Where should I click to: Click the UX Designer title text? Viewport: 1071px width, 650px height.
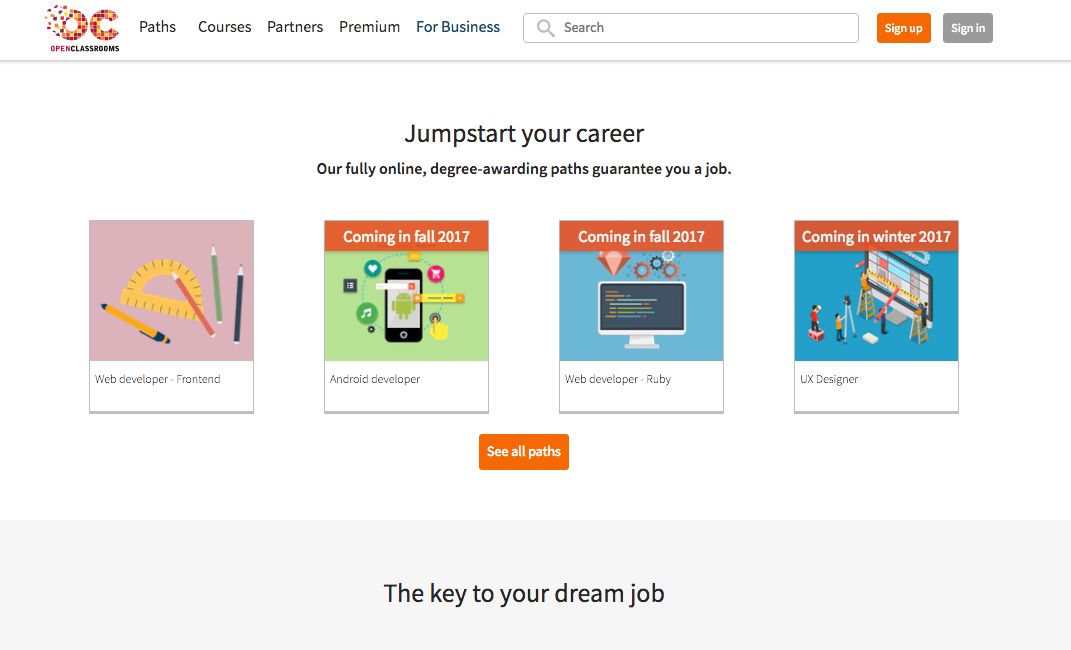pyautogui.click(x=829, y=379)
